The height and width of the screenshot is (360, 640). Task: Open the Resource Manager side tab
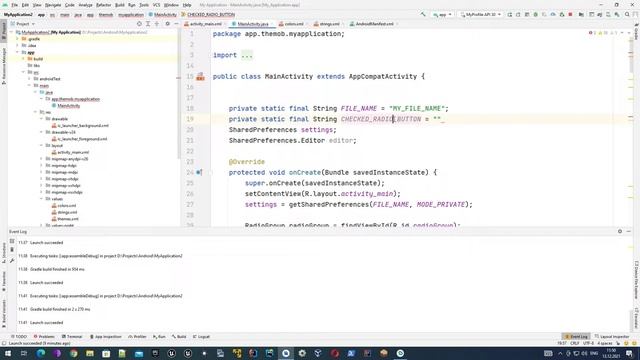tap(4, 65)
